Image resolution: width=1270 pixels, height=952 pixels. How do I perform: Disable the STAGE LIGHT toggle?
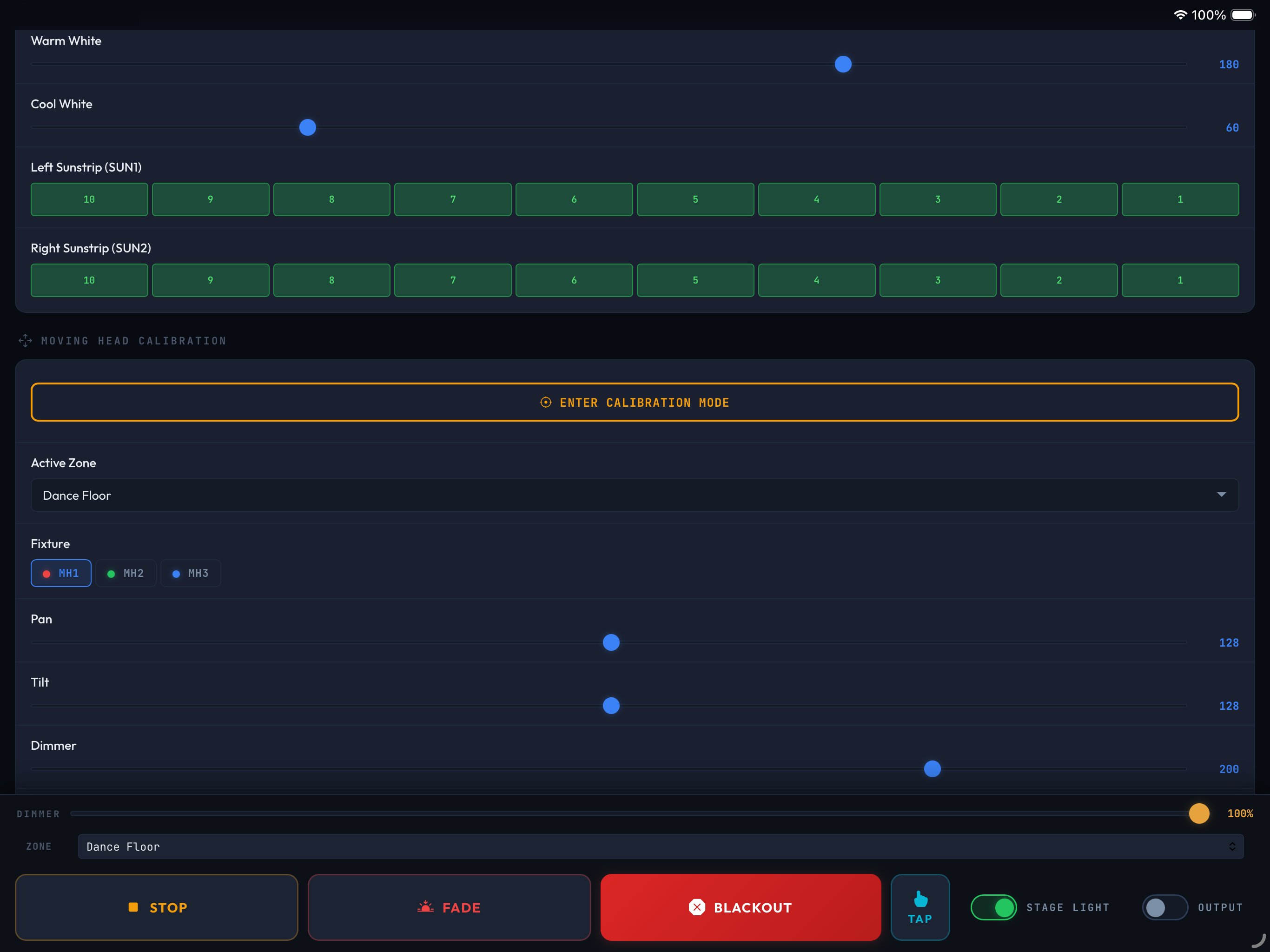pyautogui.click(x=993, y=907)
